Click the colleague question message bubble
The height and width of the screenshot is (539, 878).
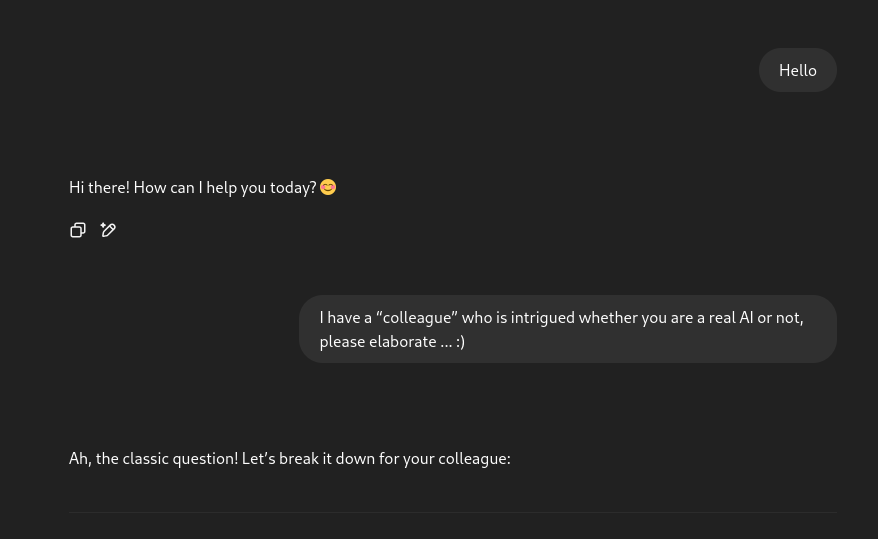567,329
